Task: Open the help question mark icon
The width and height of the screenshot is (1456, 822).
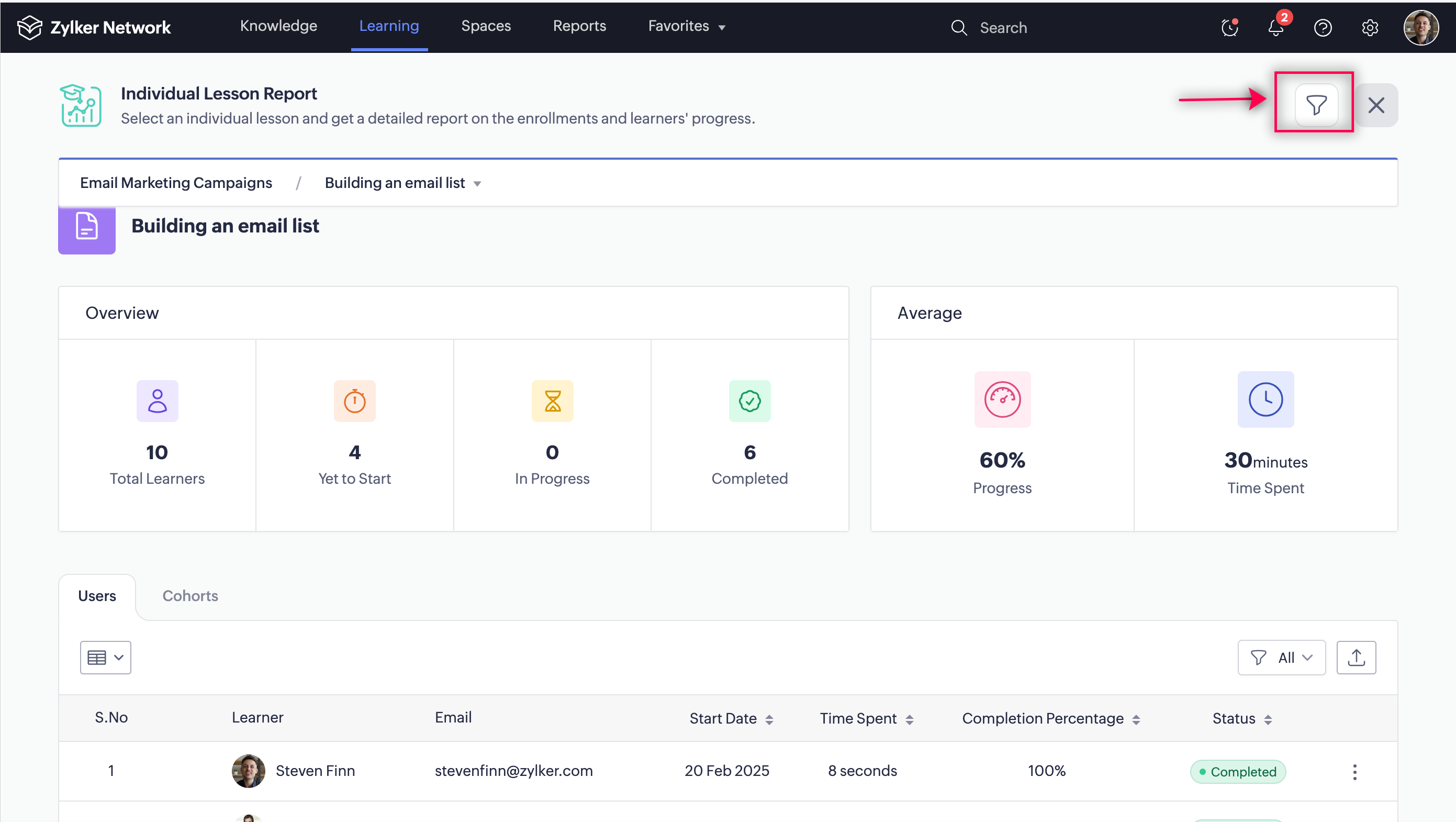Action: click(1323, 27)
